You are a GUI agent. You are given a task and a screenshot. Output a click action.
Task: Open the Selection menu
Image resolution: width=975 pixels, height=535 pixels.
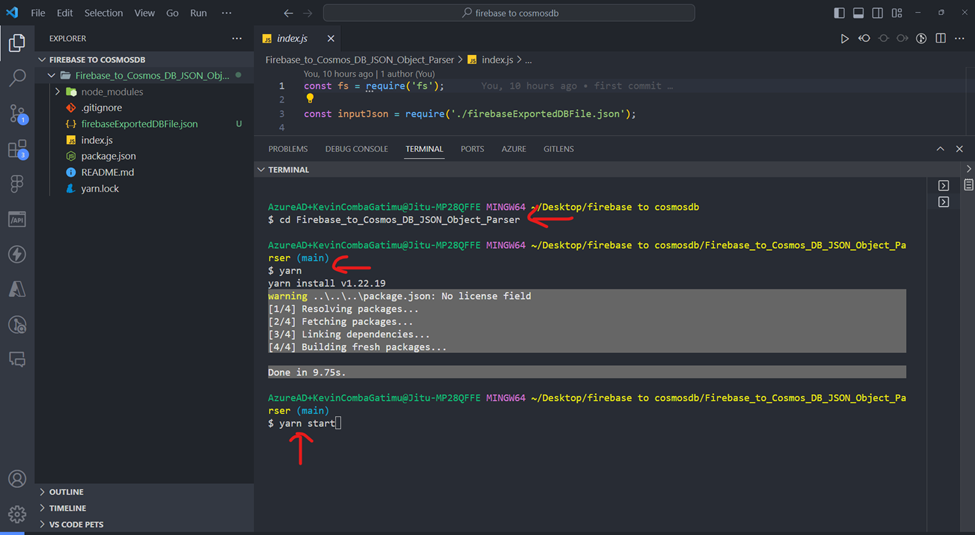pos(103,13)
